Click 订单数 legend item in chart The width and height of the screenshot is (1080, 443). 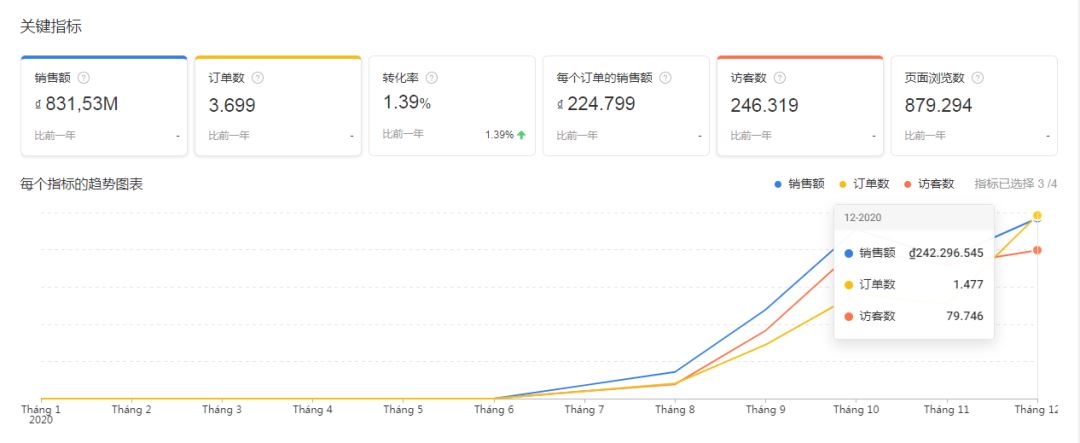coord(864,184)
